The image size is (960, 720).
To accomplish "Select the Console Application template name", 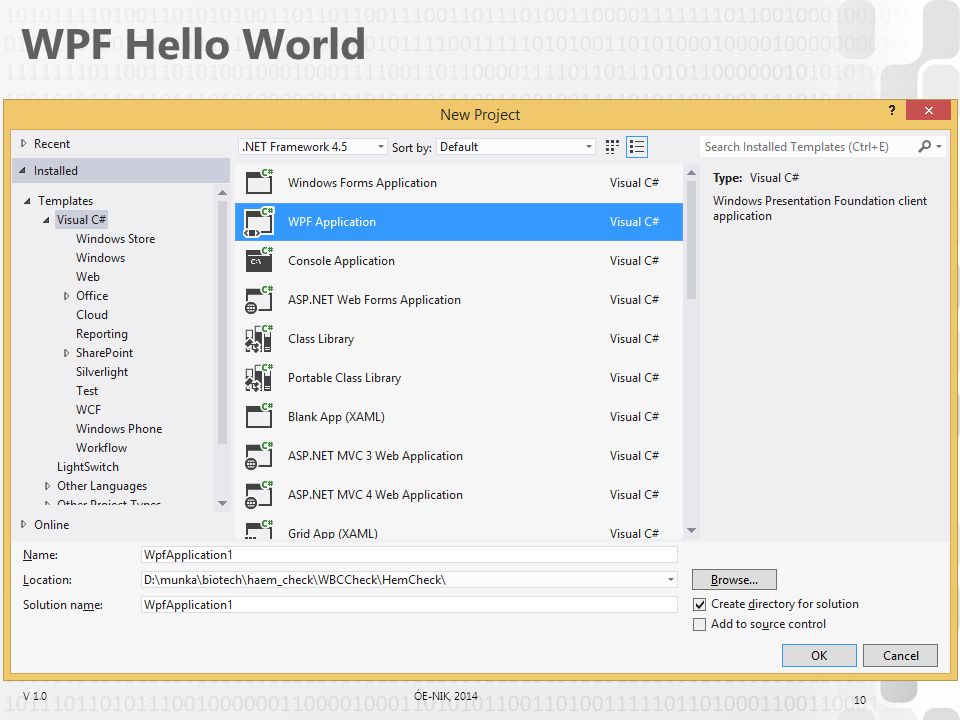I will [341, 260].
